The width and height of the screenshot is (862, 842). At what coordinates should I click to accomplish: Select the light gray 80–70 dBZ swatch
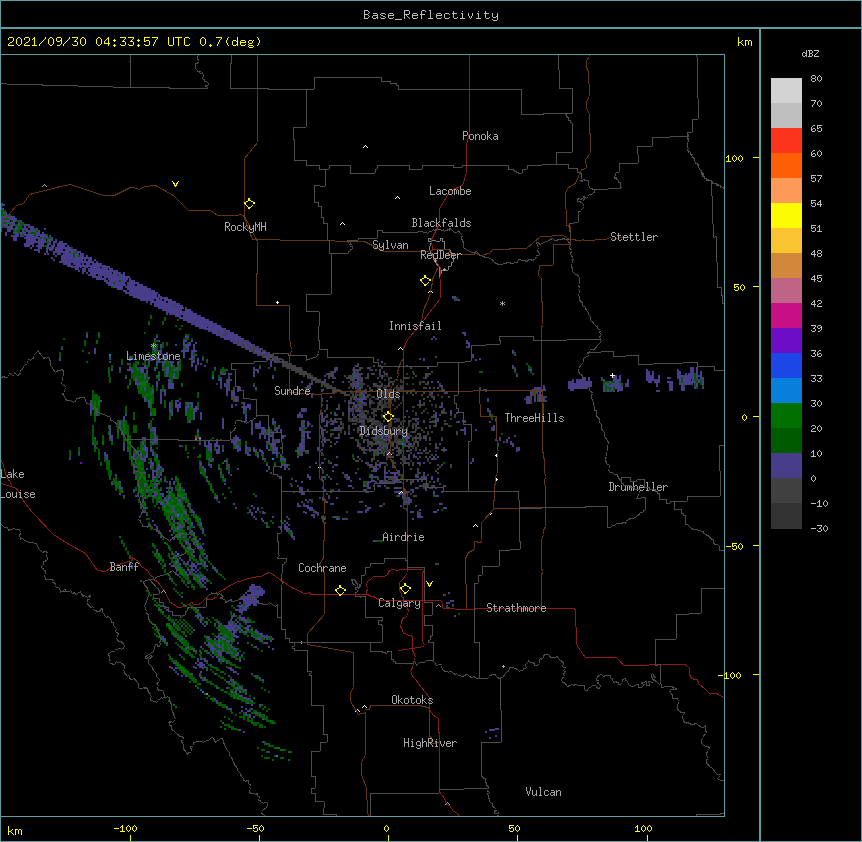(786, 91)
